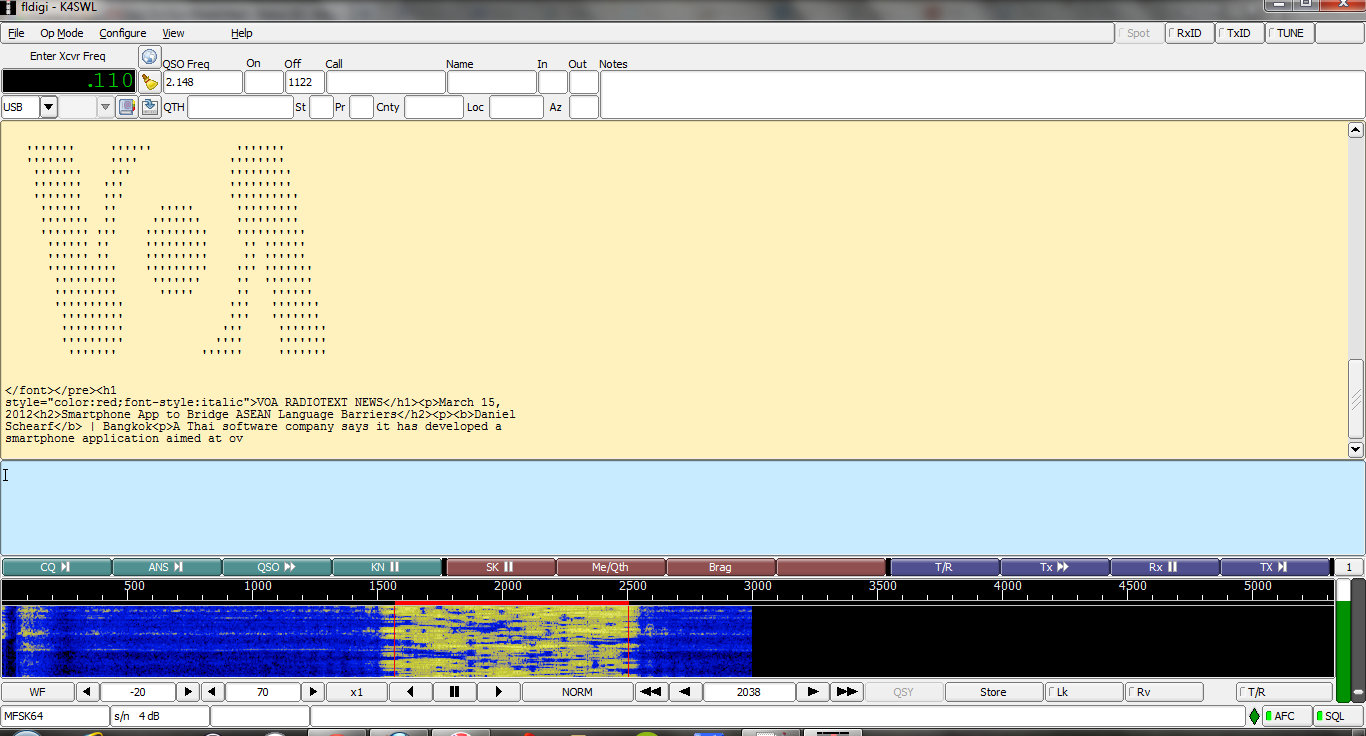Toggle the TUNE button

click(x=1290, y=33)
